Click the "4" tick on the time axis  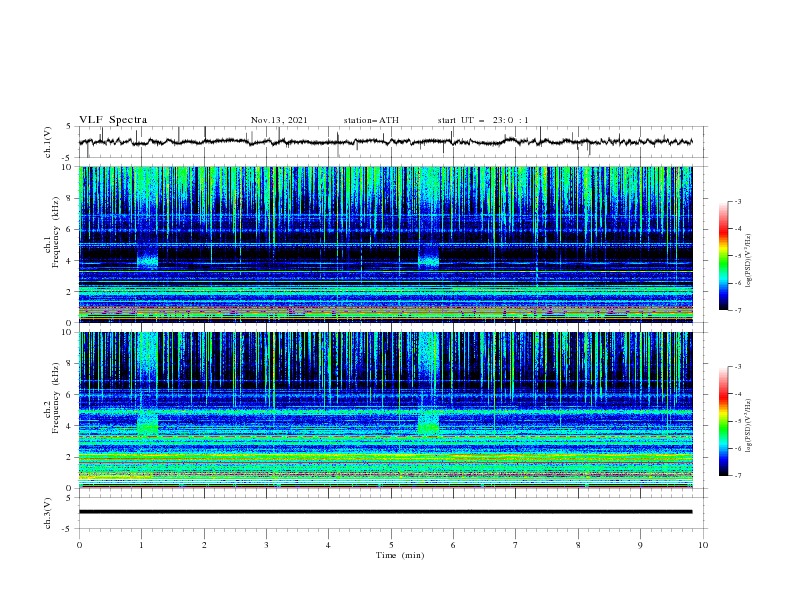329,545
